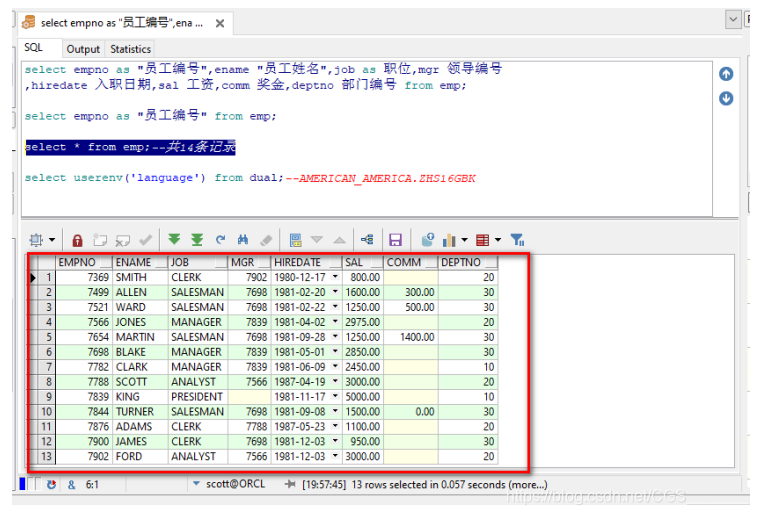Click the SMITH name cell
759x515 pixels.
pos(140,277)
